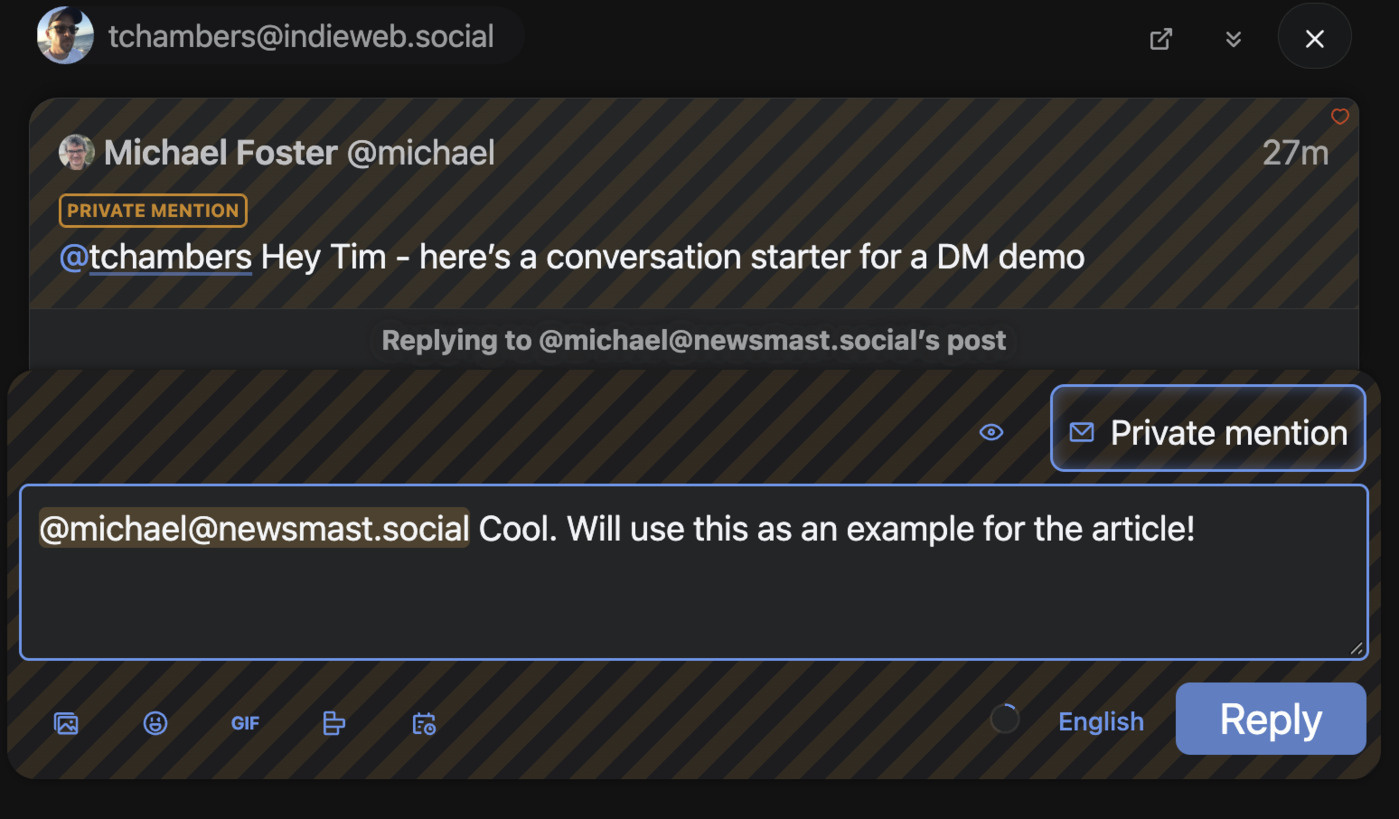Click the pop-out external window icon

coord(1161,39)
